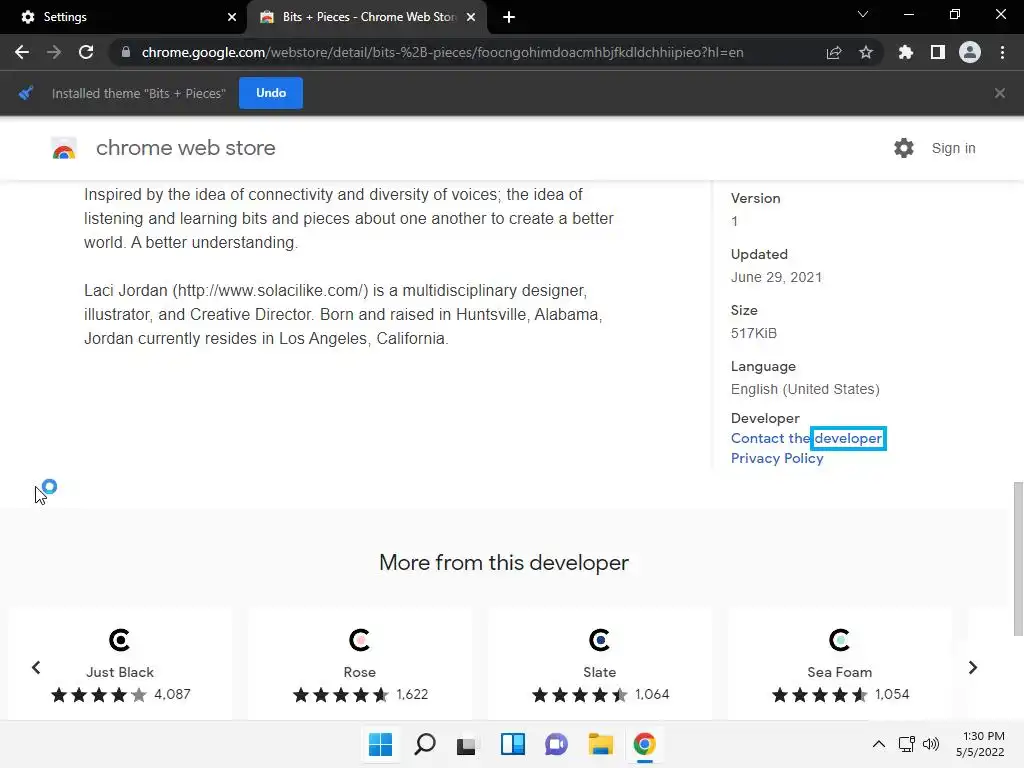Show next themes in the carousel
Image resolution: width=1024 pixels, height=768 pixels.
point(972,667)
